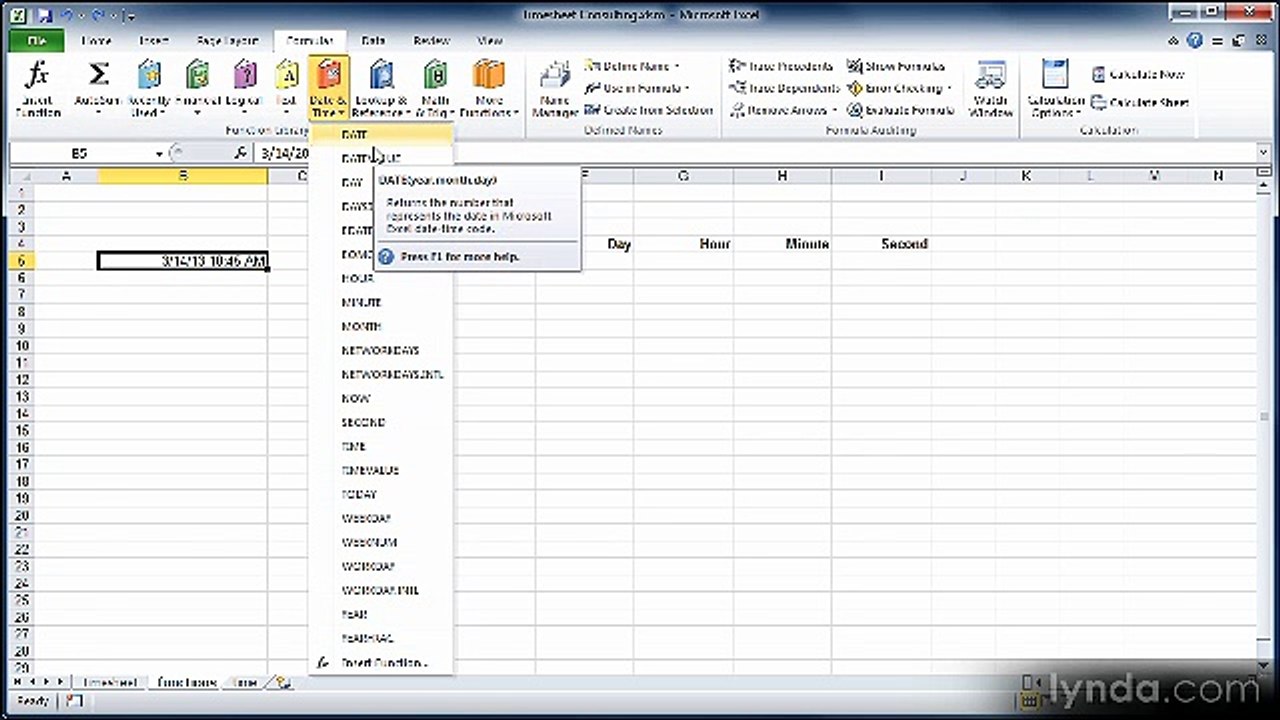Click the Minute header cell
Screen dimensions: 1280x720
point(782,244)
